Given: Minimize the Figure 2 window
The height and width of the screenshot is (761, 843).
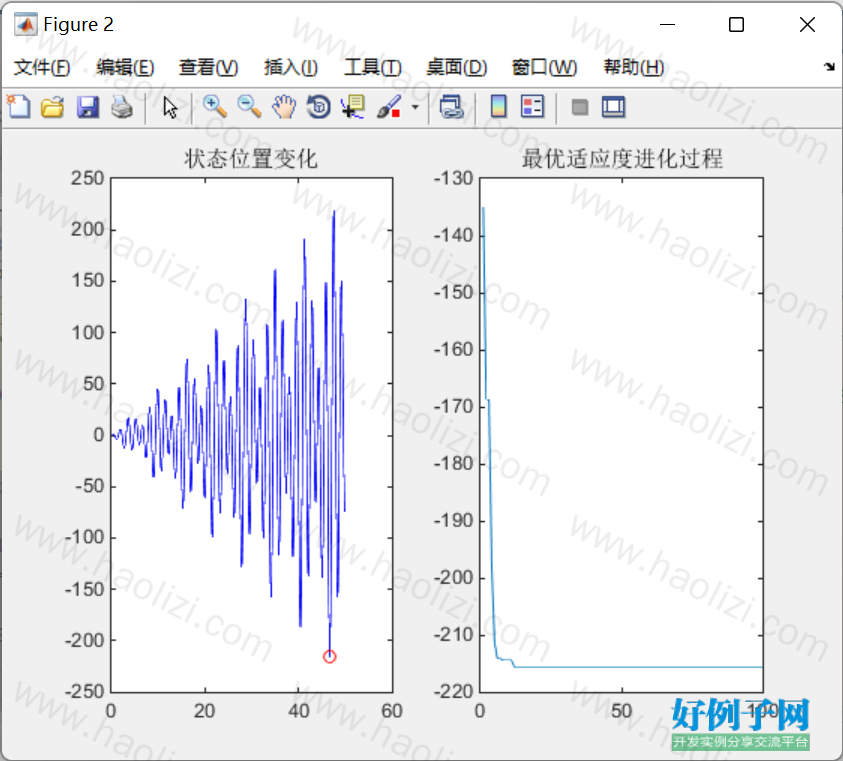Looking at the screenshot, I should 667,25.
